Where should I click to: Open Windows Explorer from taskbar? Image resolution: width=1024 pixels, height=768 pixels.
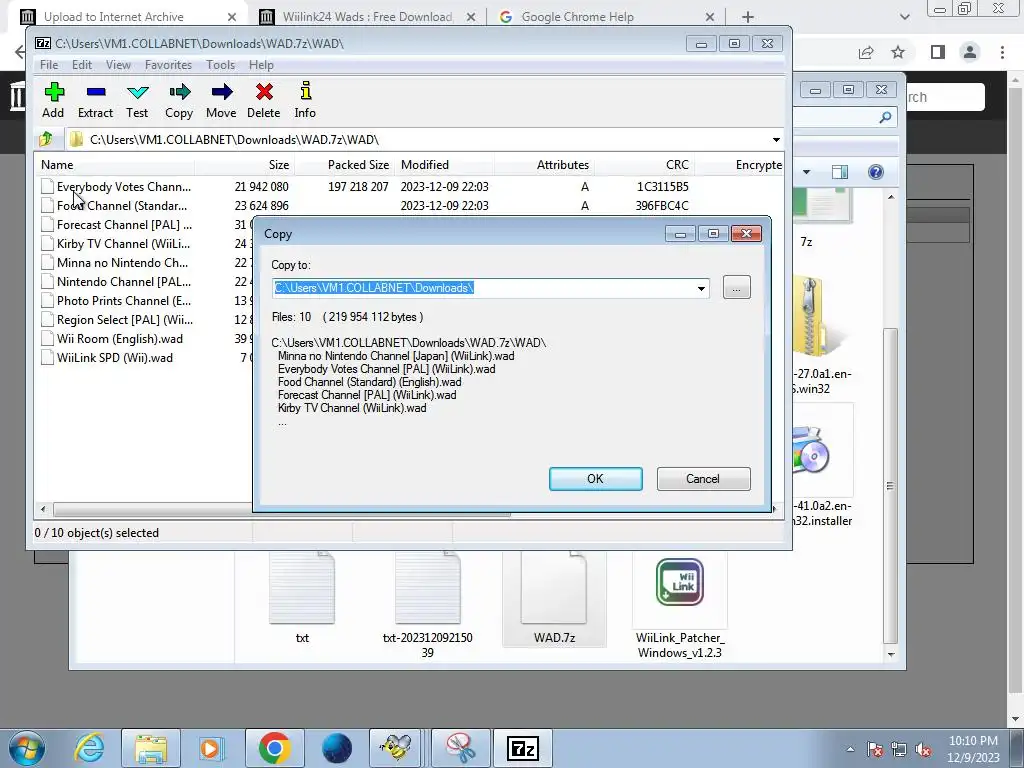click(152, 748)
